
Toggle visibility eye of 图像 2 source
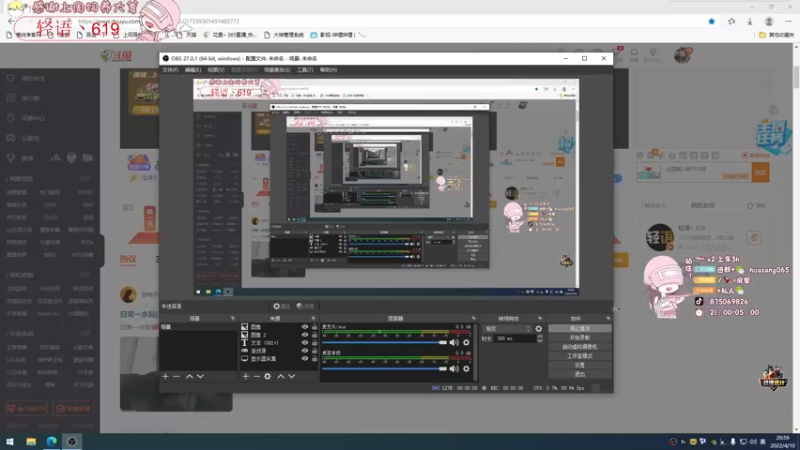305,335
